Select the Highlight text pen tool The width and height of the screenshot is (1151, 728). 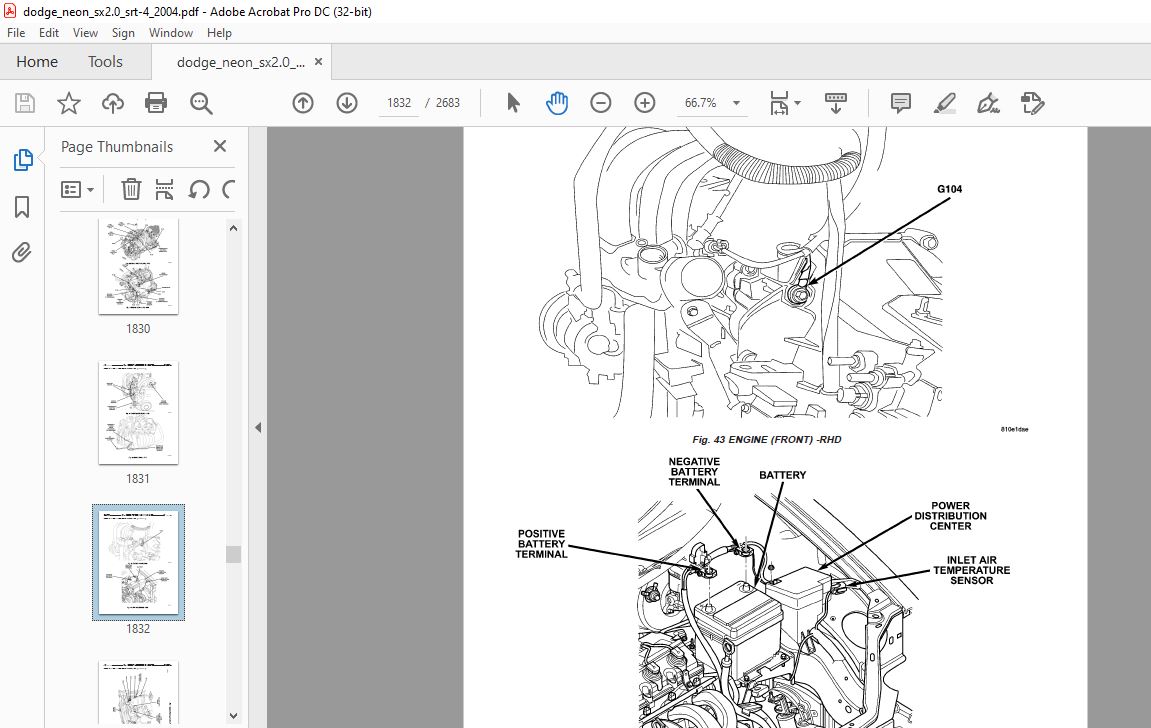point(945,103)
